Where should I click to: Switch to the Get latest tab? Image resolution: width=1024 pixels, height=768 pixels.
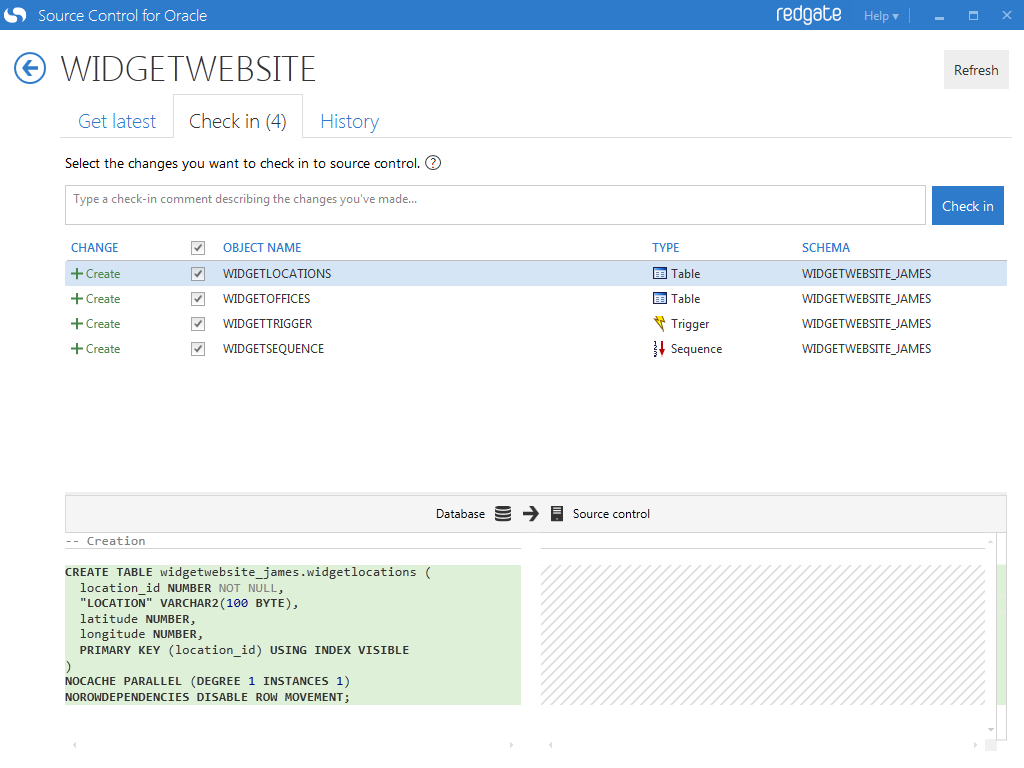pos(117,121)
